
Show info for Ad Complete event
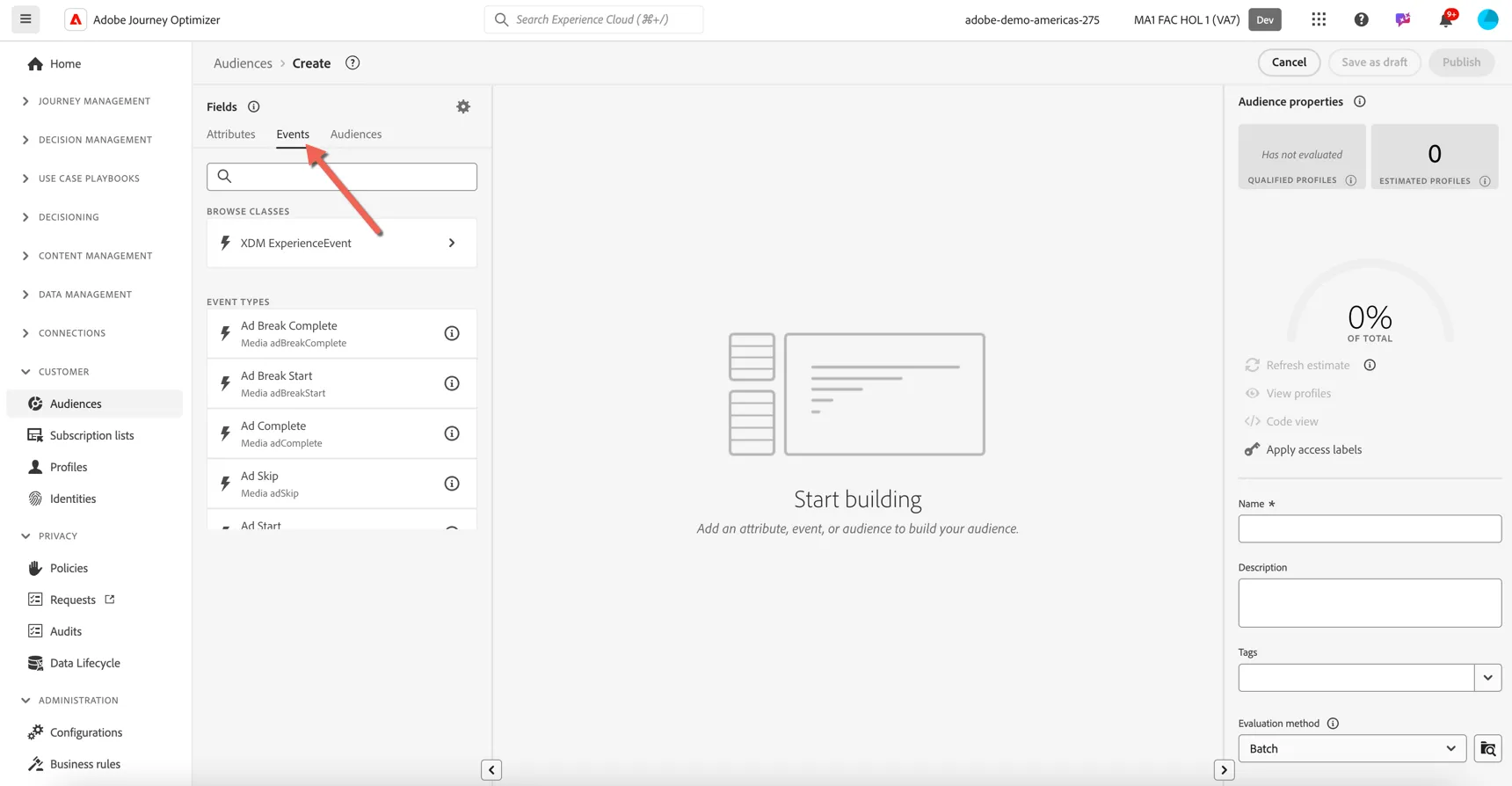click(x=452, y=433)
